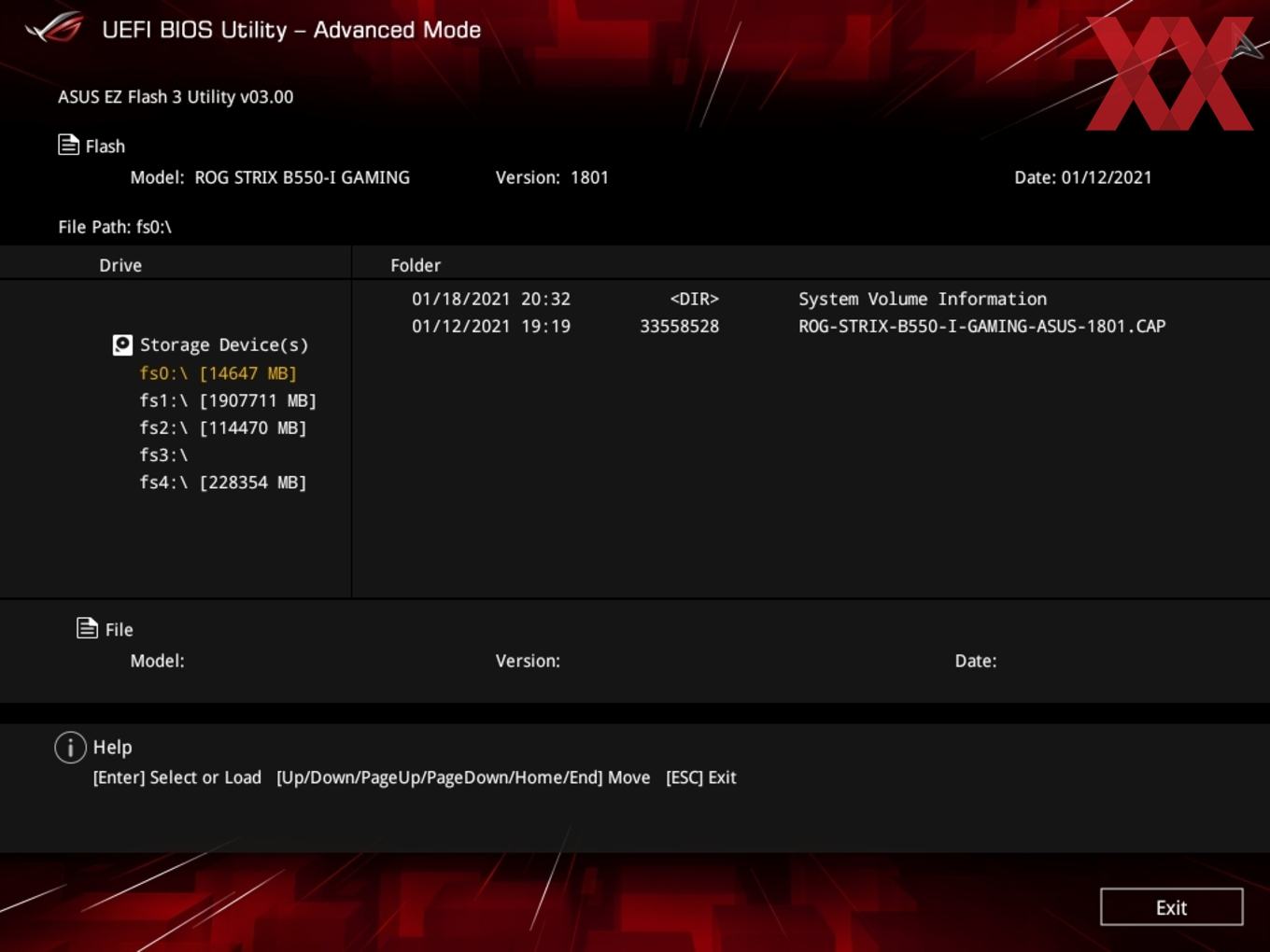Click the File Path fs0:\ text

pyautogui.click(x=115, y=227)
